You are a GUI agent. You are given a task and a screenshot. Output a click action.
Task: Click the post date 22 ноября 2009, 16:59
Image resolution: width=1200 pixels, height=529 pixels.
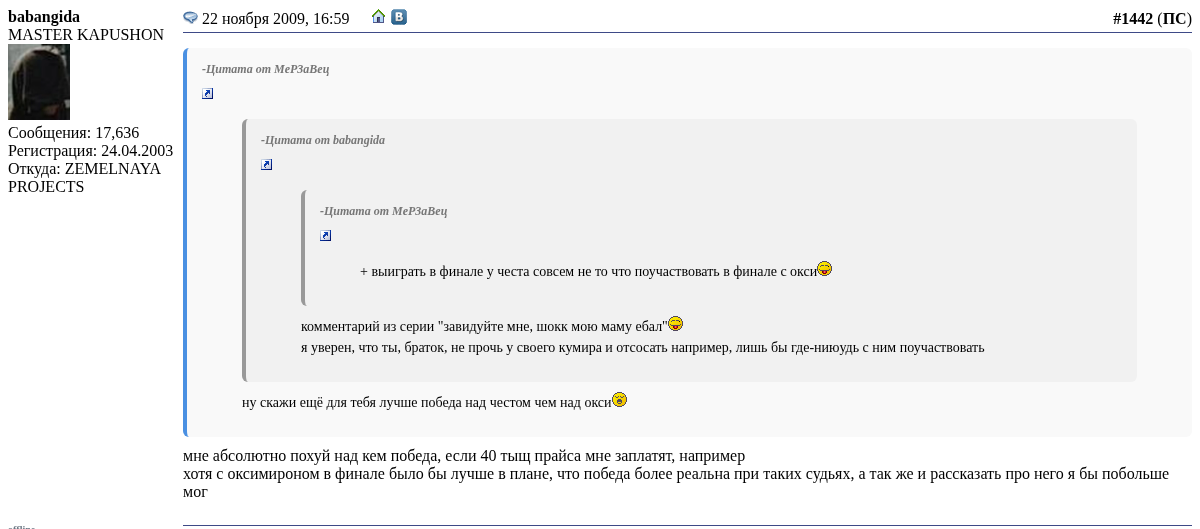[275, 19]
